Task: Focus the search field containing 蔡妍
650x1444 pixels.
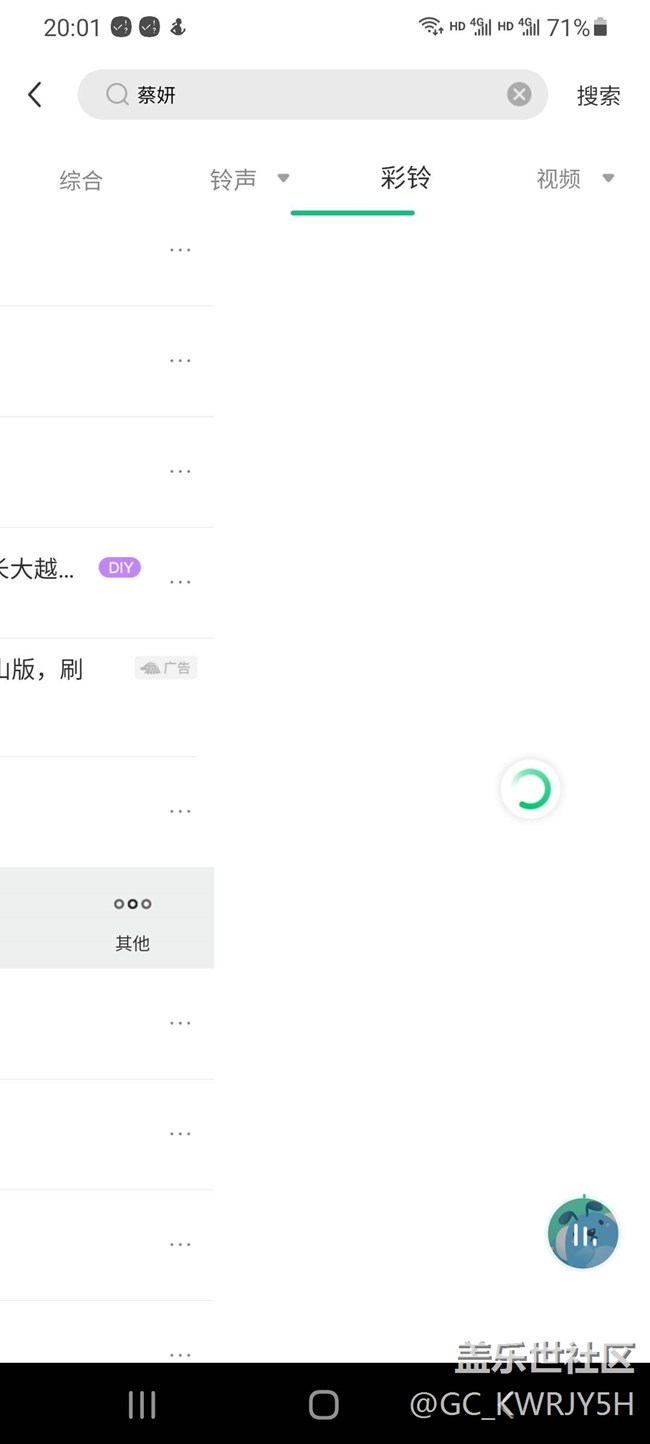Action: coord(312,94)
